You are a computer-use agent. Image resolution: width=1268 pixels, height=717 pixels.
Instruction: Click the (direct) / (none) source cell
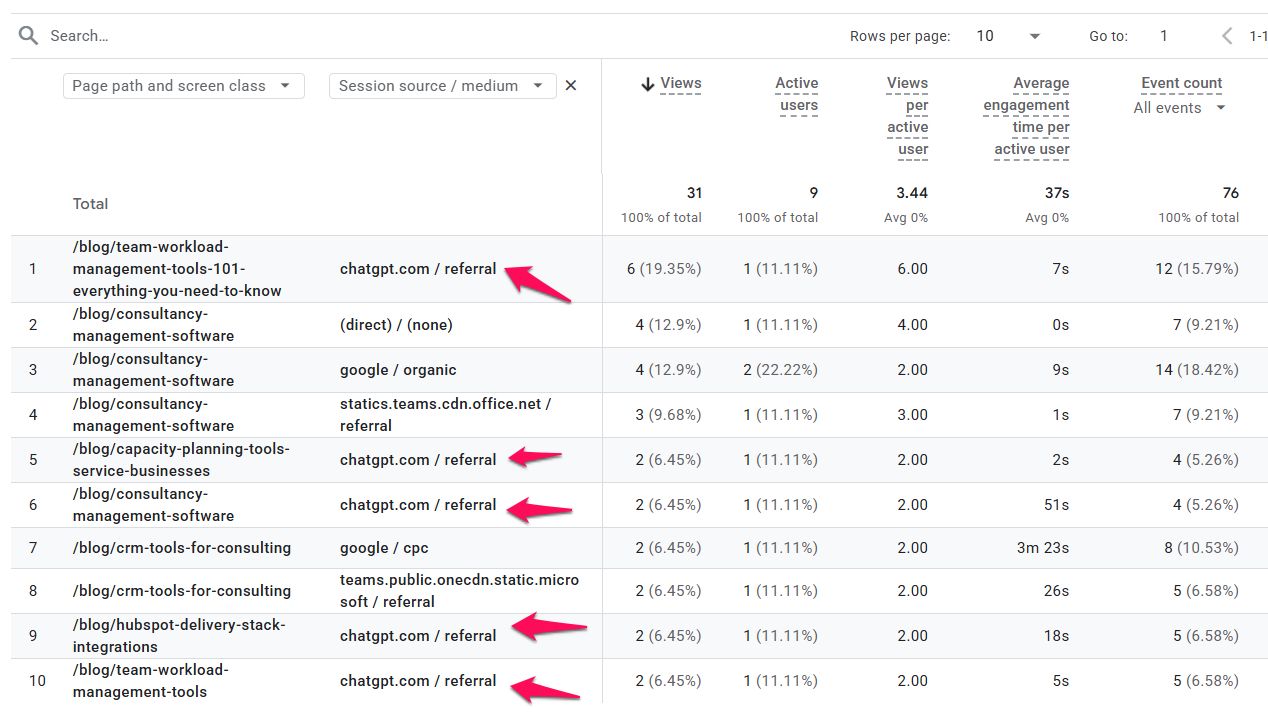click(396, 325)
